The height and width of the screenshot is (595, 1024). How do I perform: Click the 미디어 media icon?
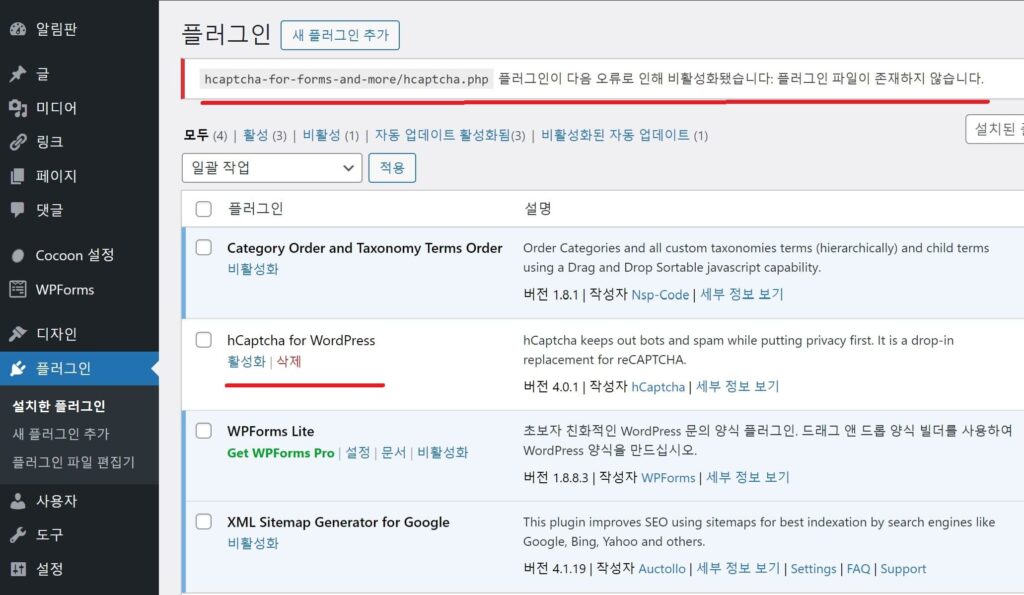(18, 108)
